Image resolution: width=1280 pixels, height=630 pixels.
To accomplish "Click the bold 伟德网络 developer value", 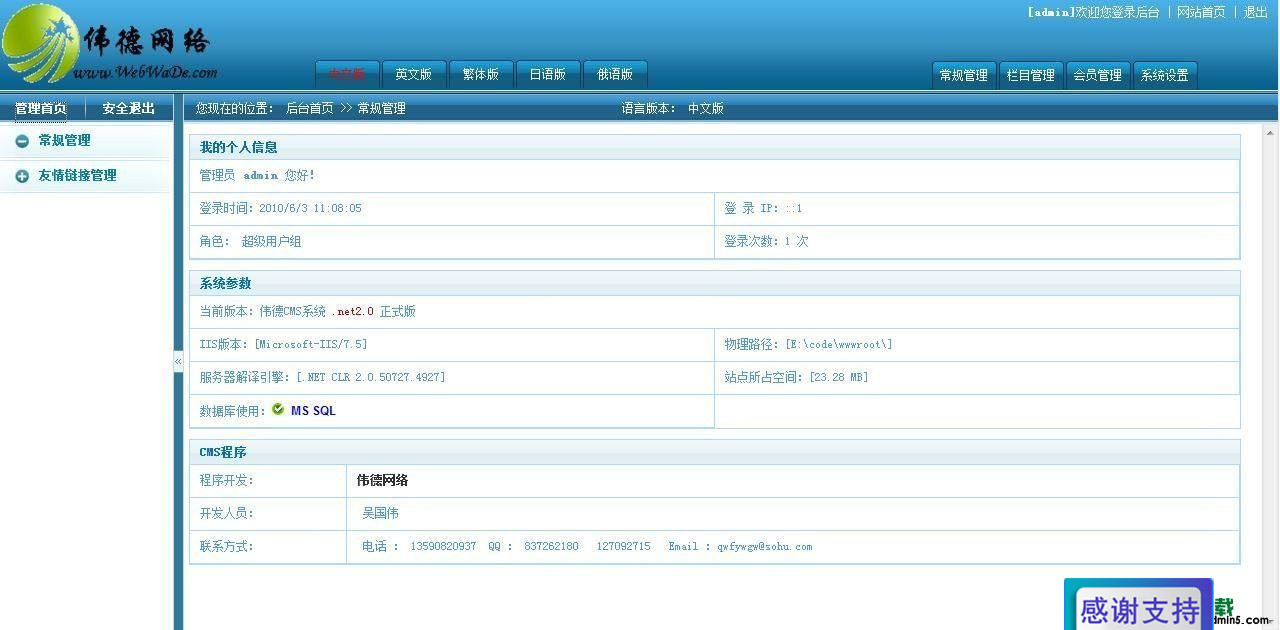I will pyautogui.click(x=382, y=481).
